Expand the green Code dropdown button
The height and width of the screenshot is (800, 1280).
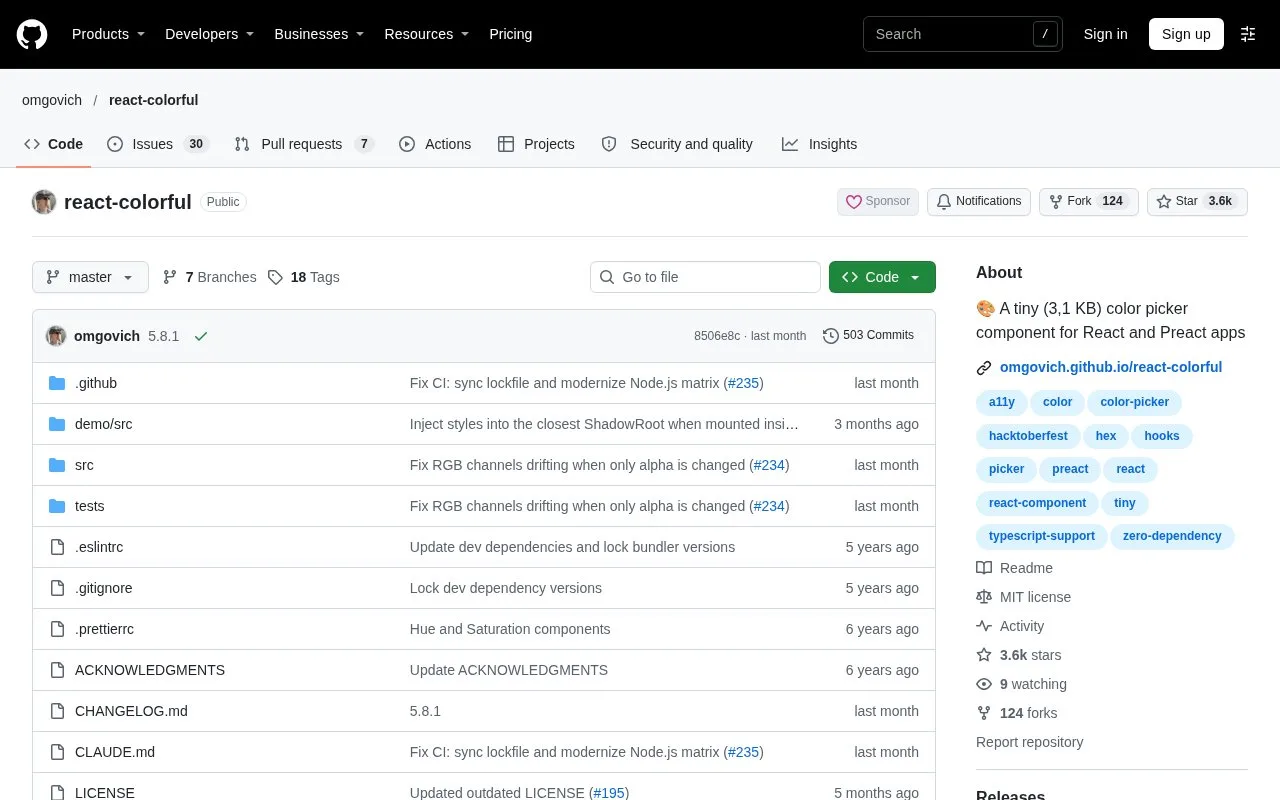click(x=882, y=277)
